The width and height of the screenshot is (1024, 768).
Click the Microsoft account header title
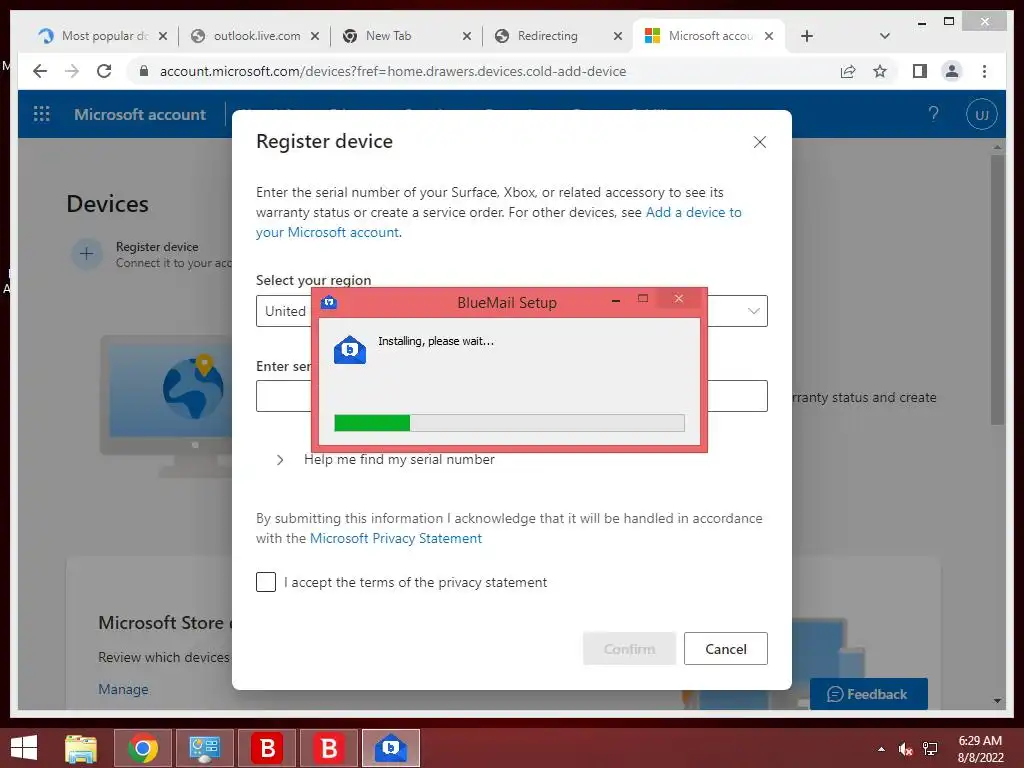click(x=140, y=114)
